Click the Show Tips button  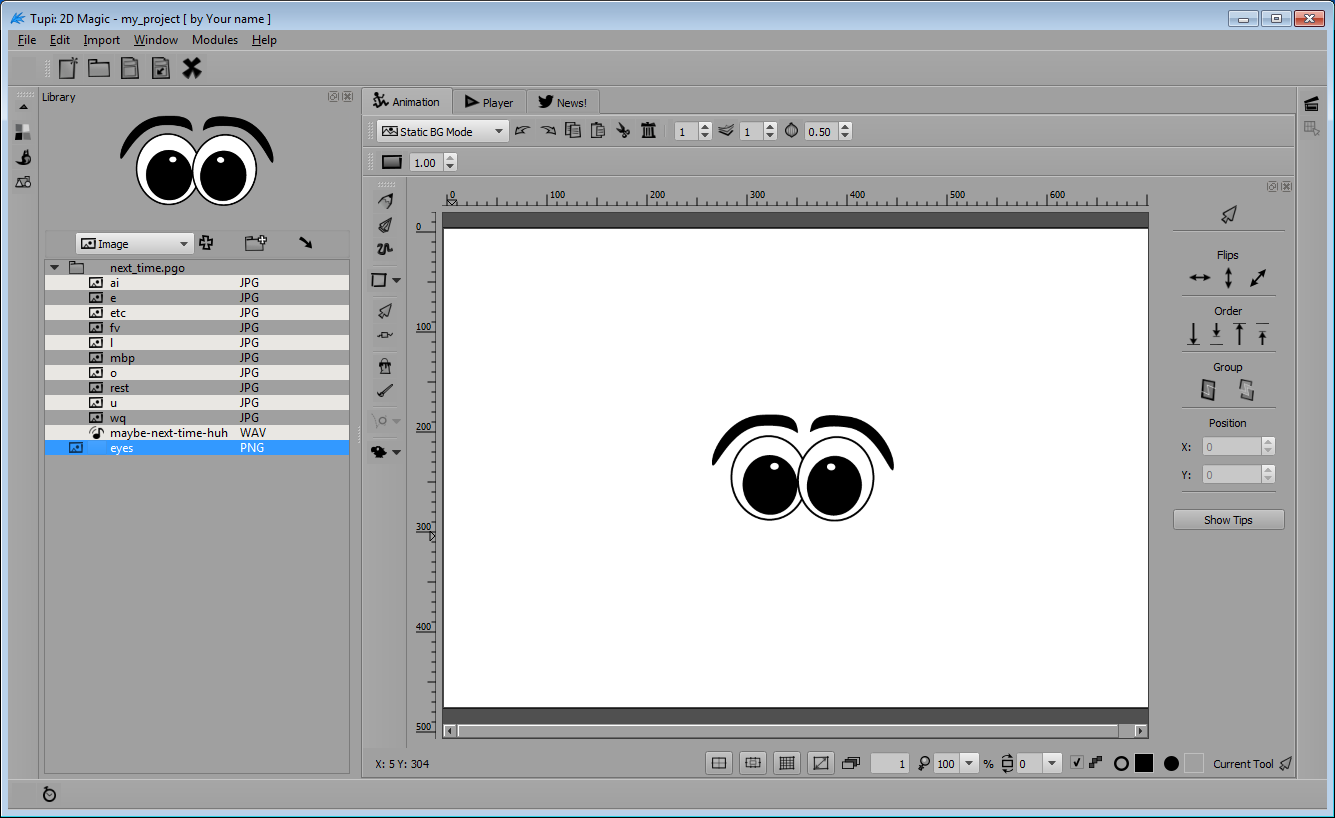(x=1228, y=520)
